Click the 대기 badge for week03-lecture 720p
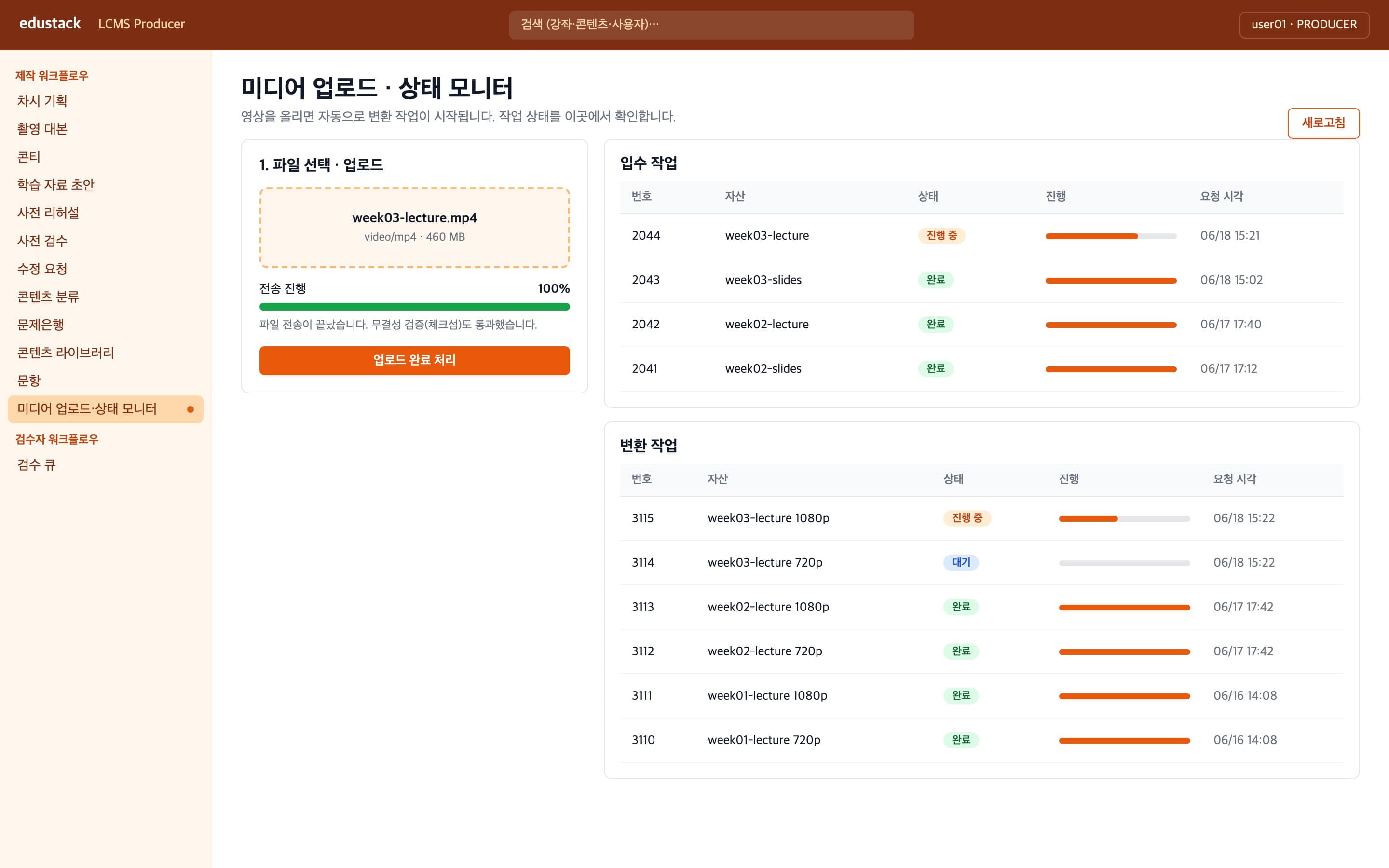The height and width of the screenshot is (868, 1389). [x=961, y=562]
